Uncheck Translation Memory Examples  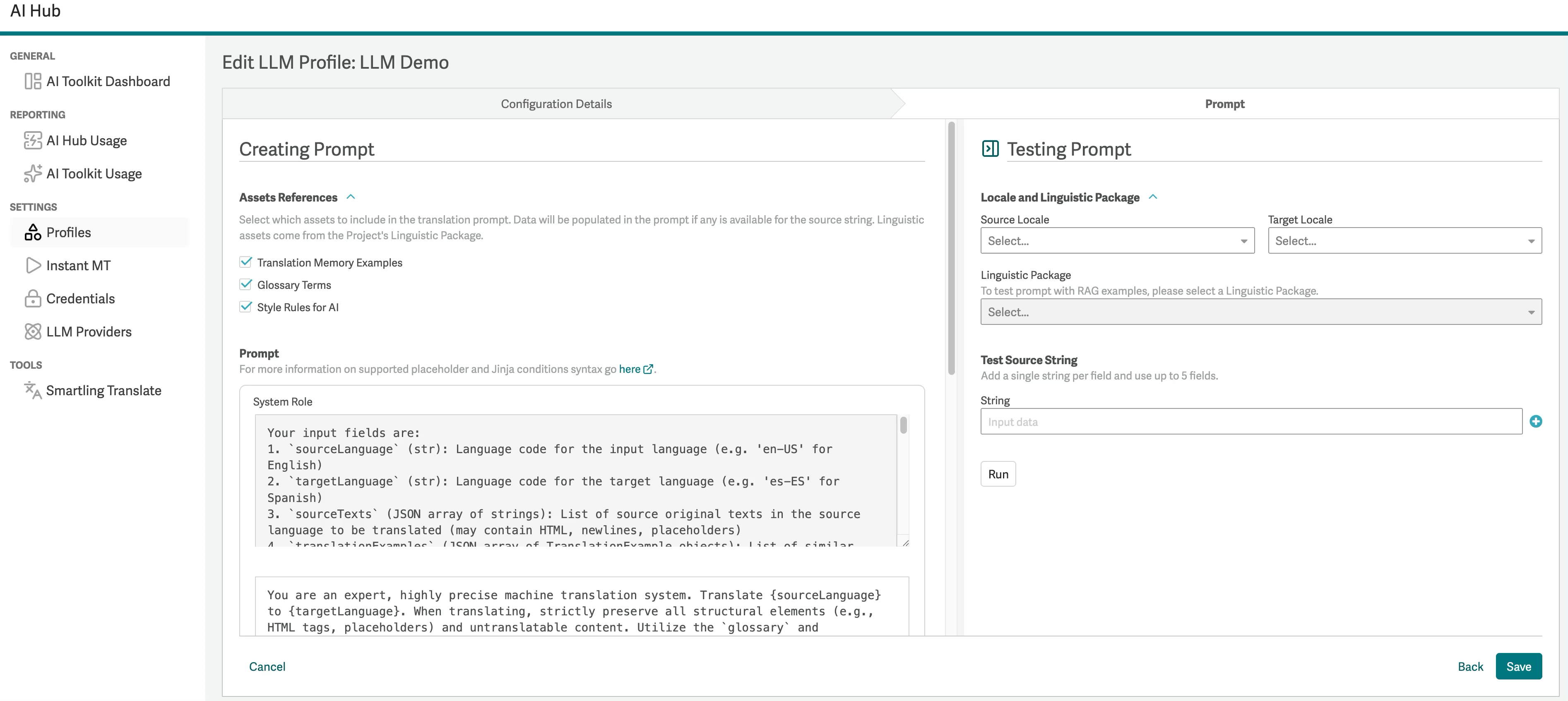tap(246, 262)
